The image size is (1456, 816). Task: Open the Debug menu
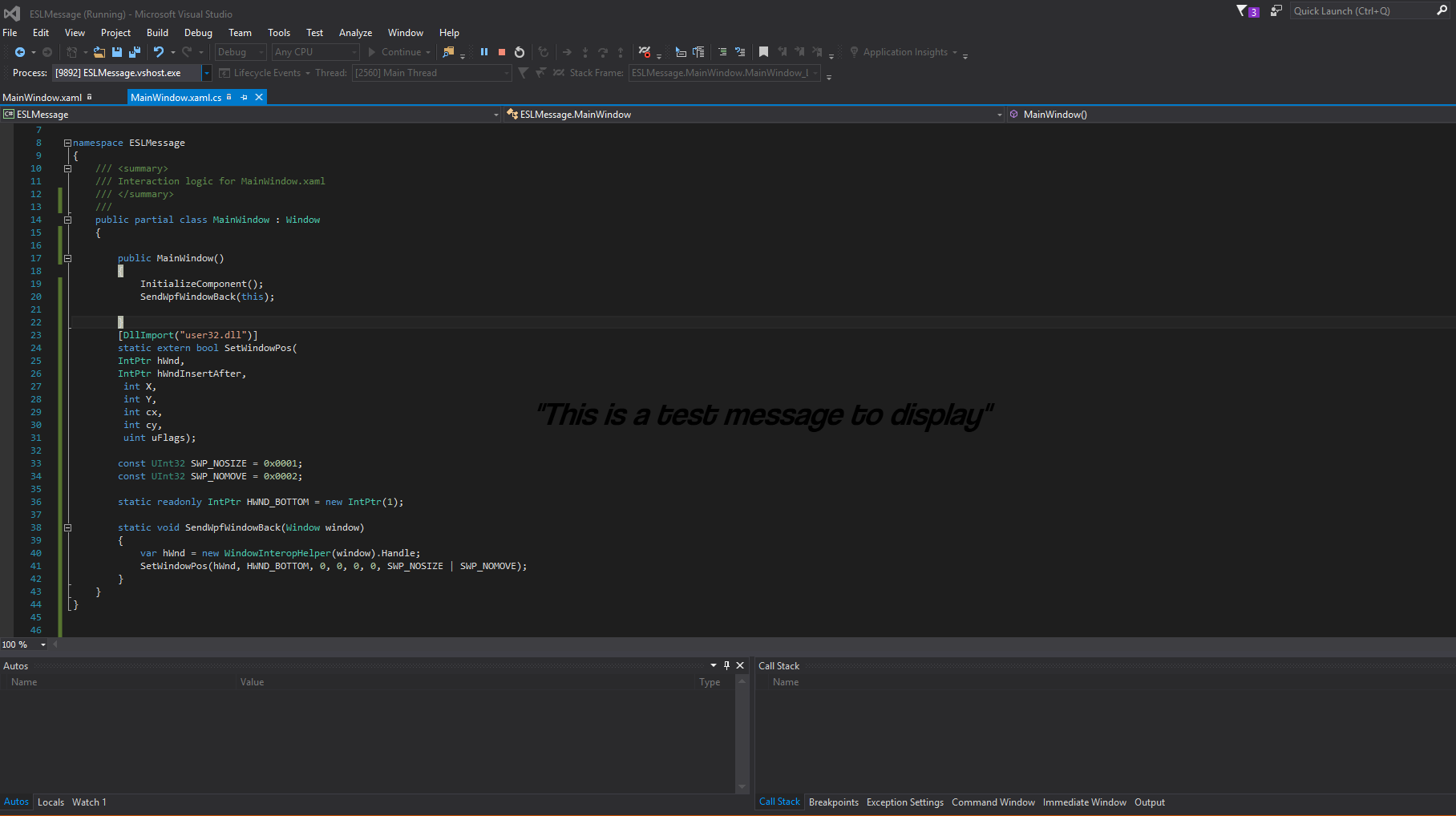pos(198,33)
